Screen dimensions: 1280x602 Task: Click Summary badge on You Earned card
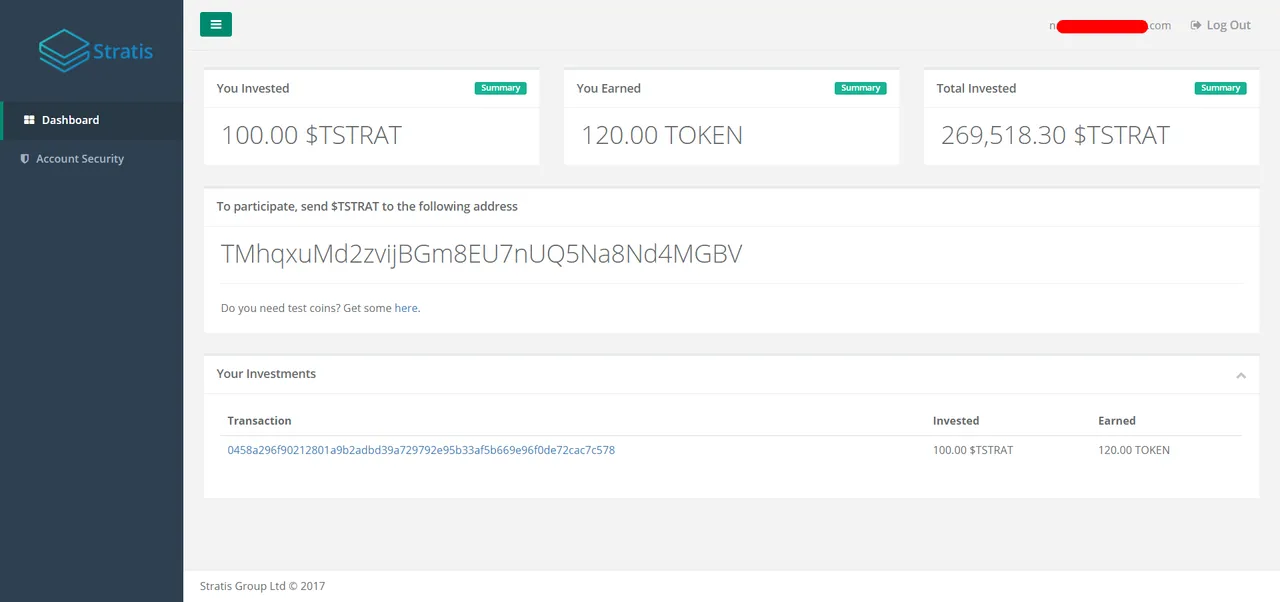point(861,88)
